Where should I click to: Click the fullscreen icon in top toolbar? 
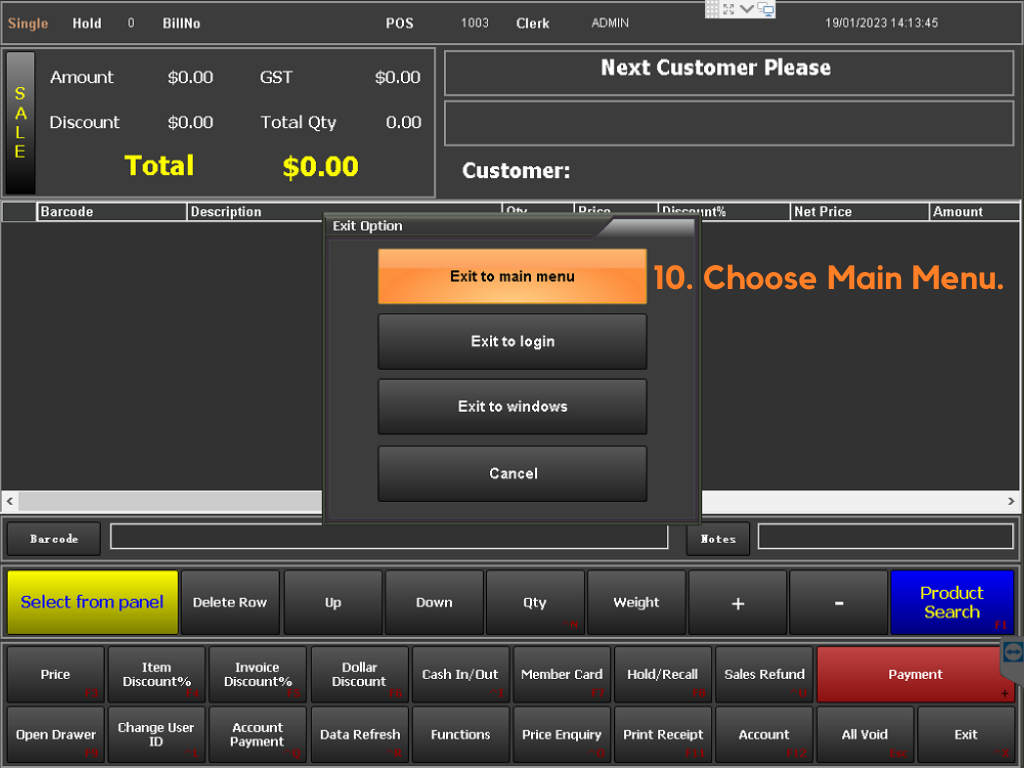pos(729,9)
